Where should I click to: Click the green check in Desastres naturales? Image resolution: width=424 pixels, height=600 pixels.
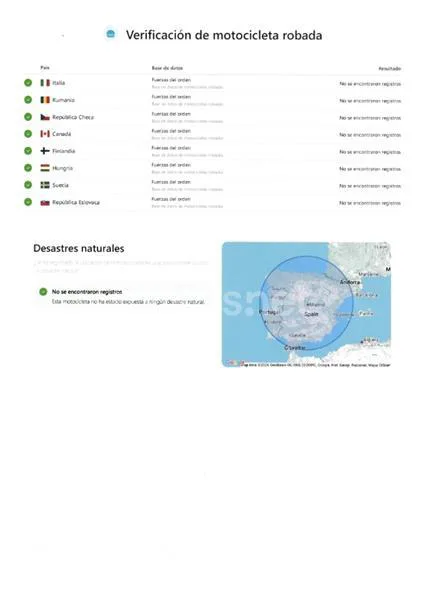click(43, 292)
